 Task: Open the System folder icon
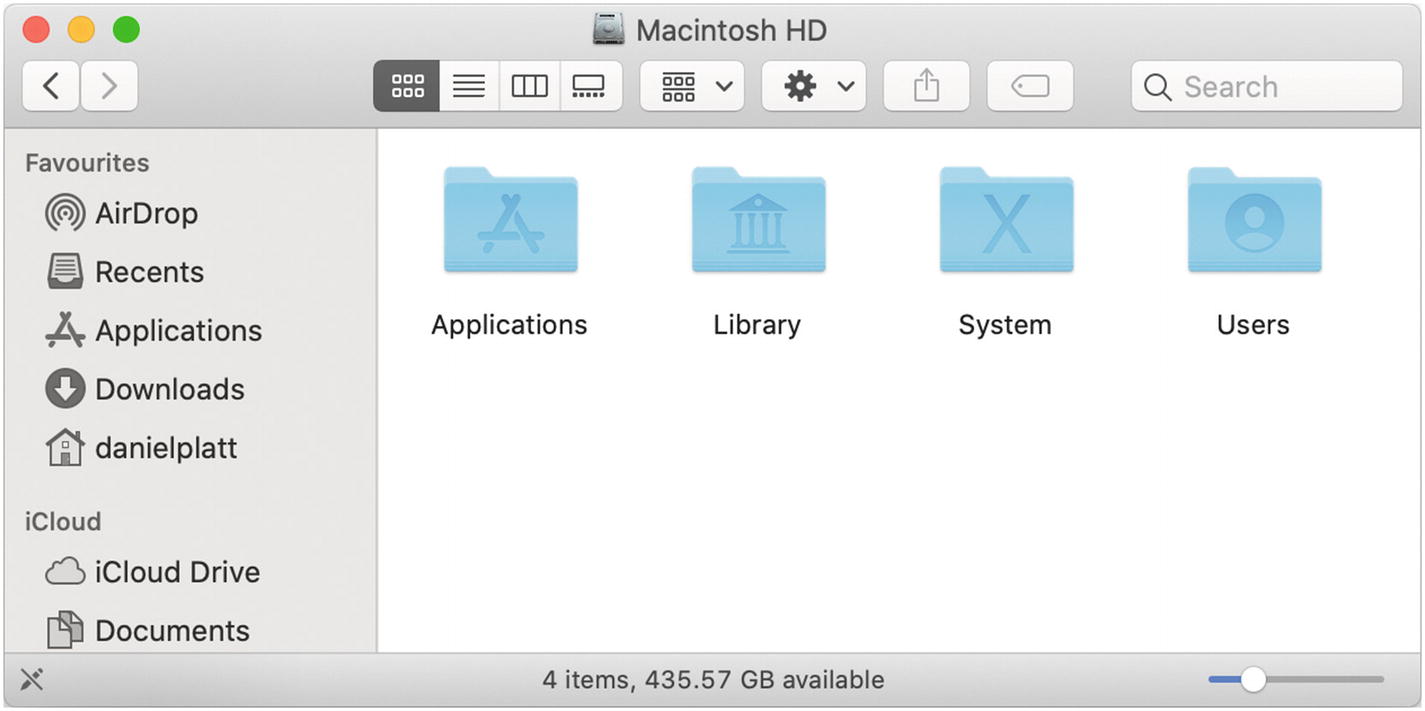(1006, 222)
